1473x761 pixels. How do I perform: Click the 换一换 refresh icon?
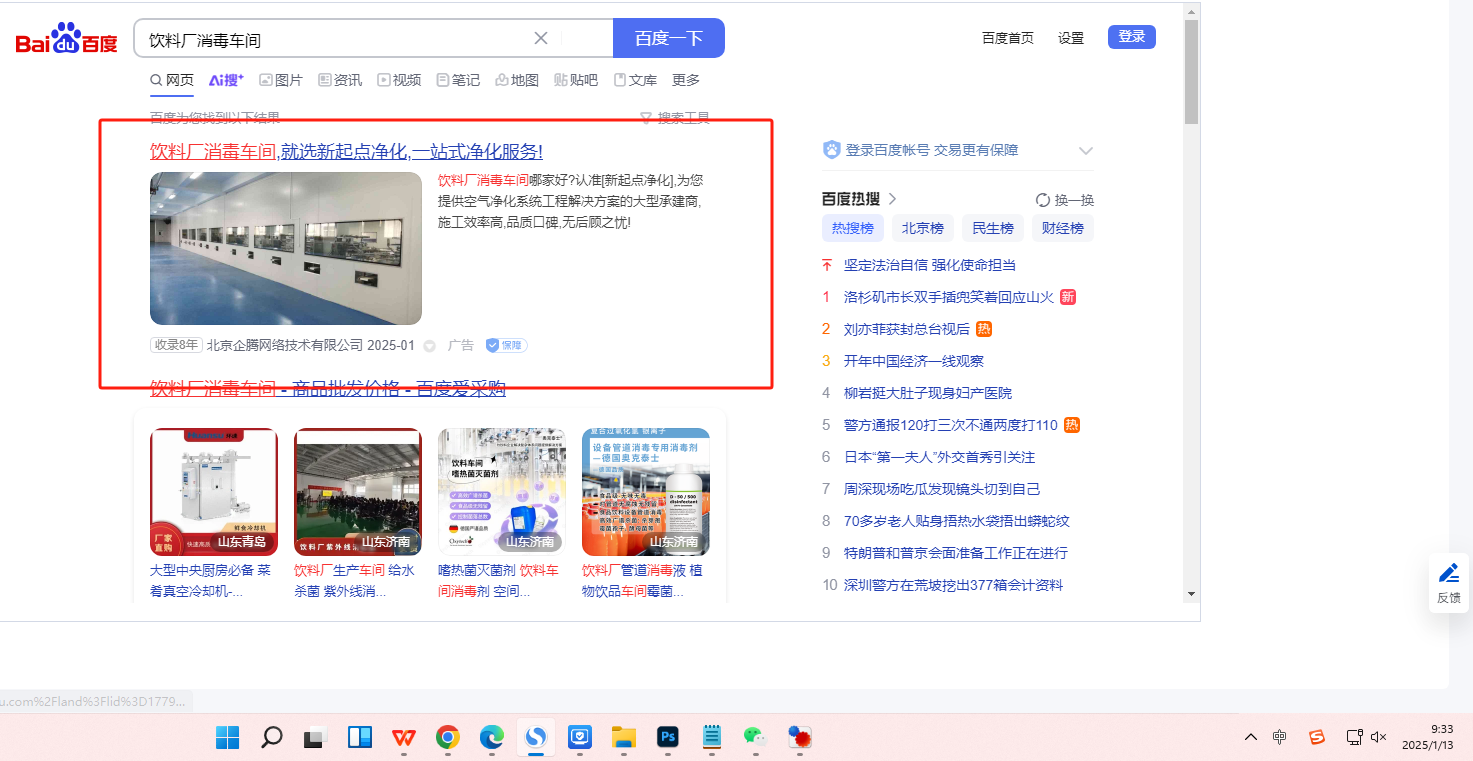tap(1043, 200)
